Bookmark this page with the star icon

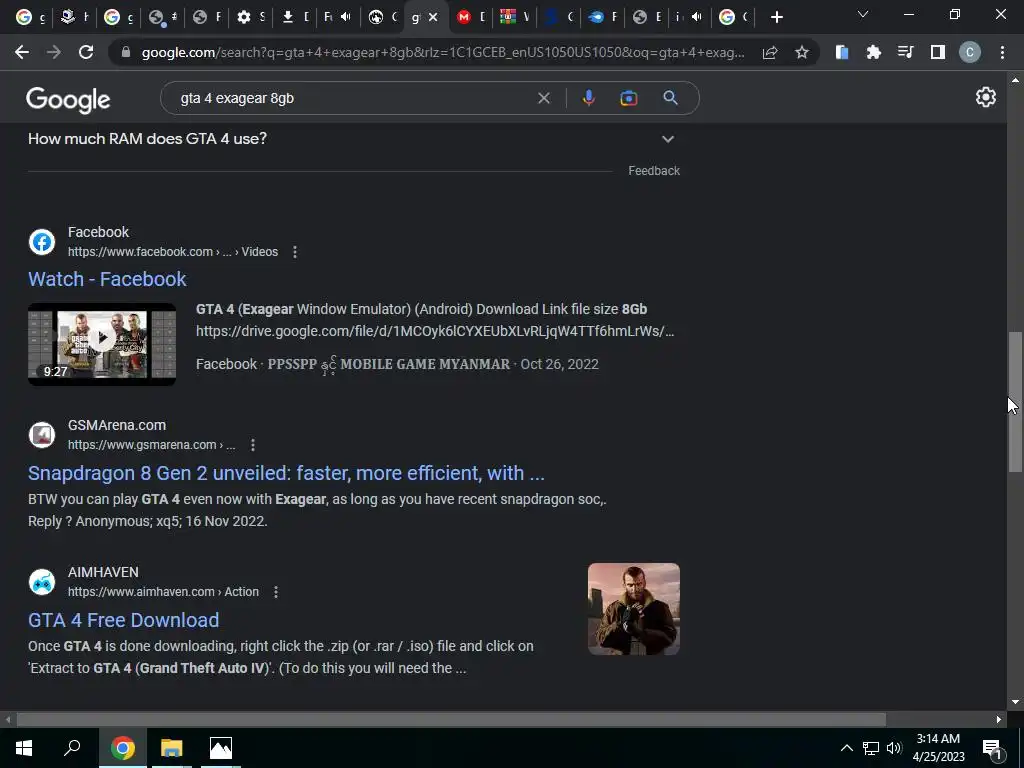[x=802, y=52]
